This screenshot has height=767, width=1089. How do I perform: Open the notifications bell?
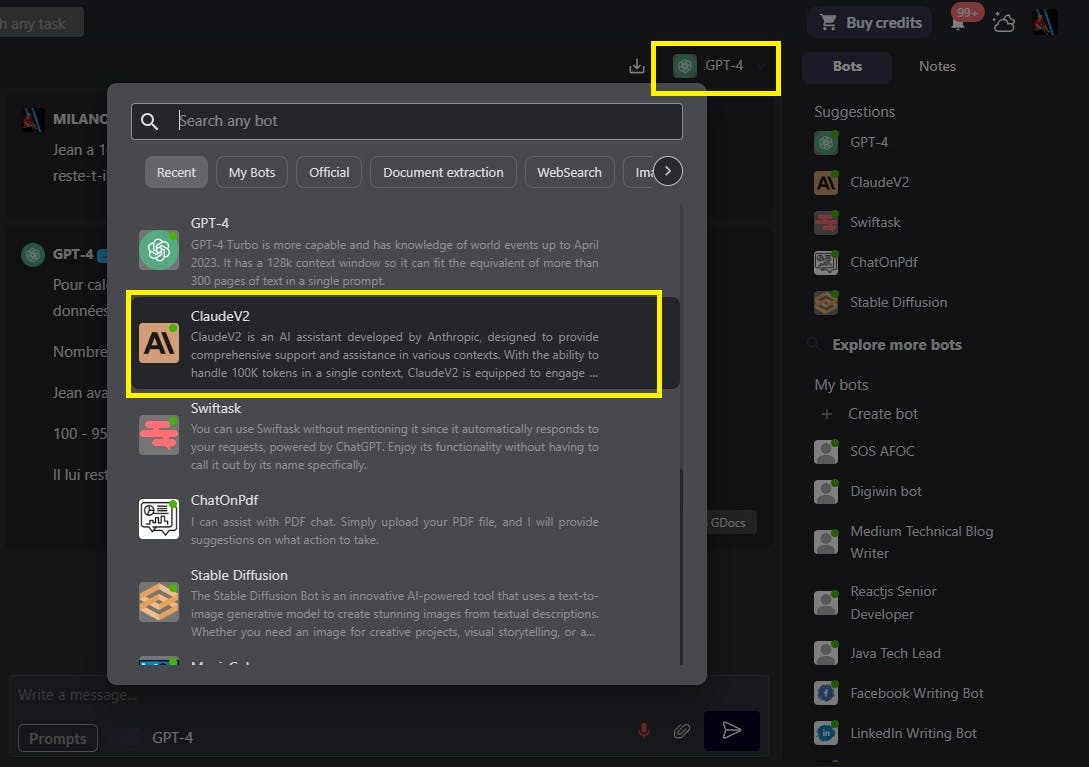coord(958,23)
